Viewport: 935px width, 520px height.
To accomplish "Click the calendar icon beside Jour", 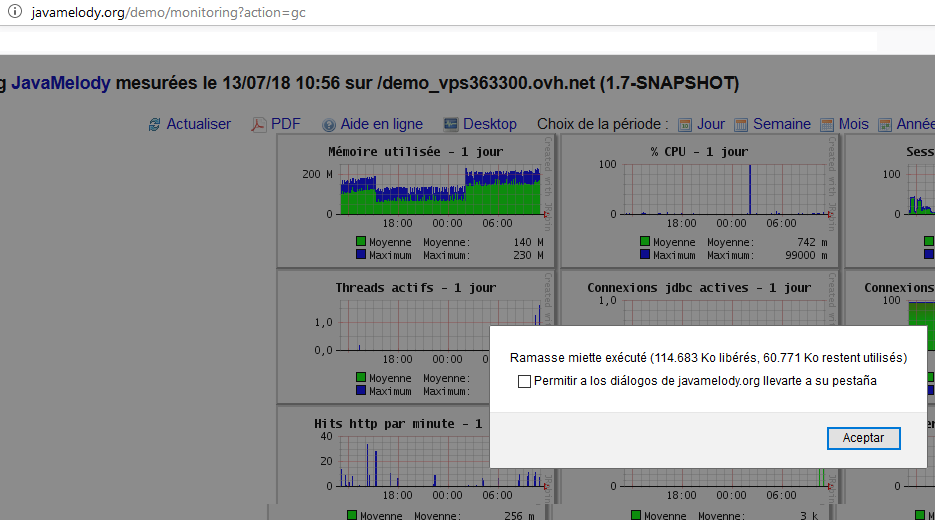I will point(685,125).
